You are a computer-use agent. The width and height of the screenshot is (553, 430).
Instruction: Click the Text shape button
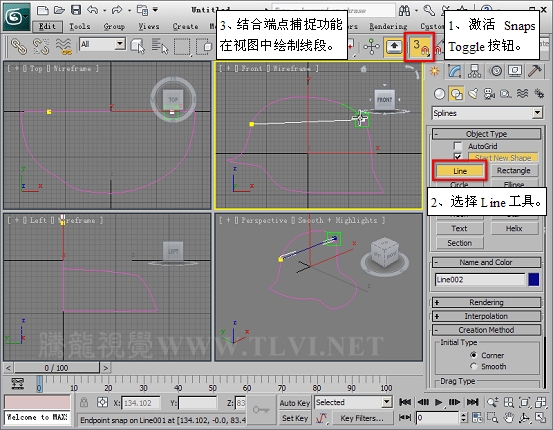tap(459, 229)
